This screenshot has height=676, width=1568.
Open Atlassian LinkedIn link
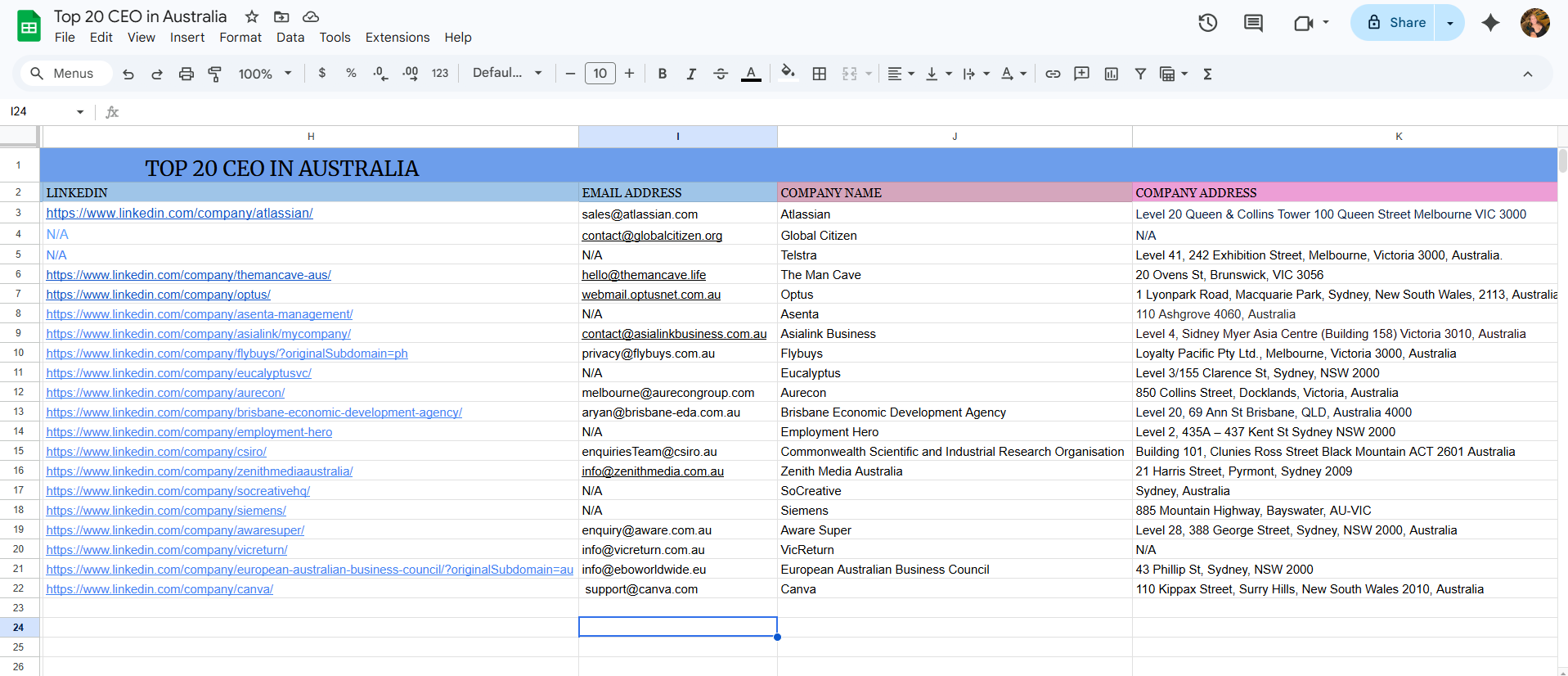179,214
